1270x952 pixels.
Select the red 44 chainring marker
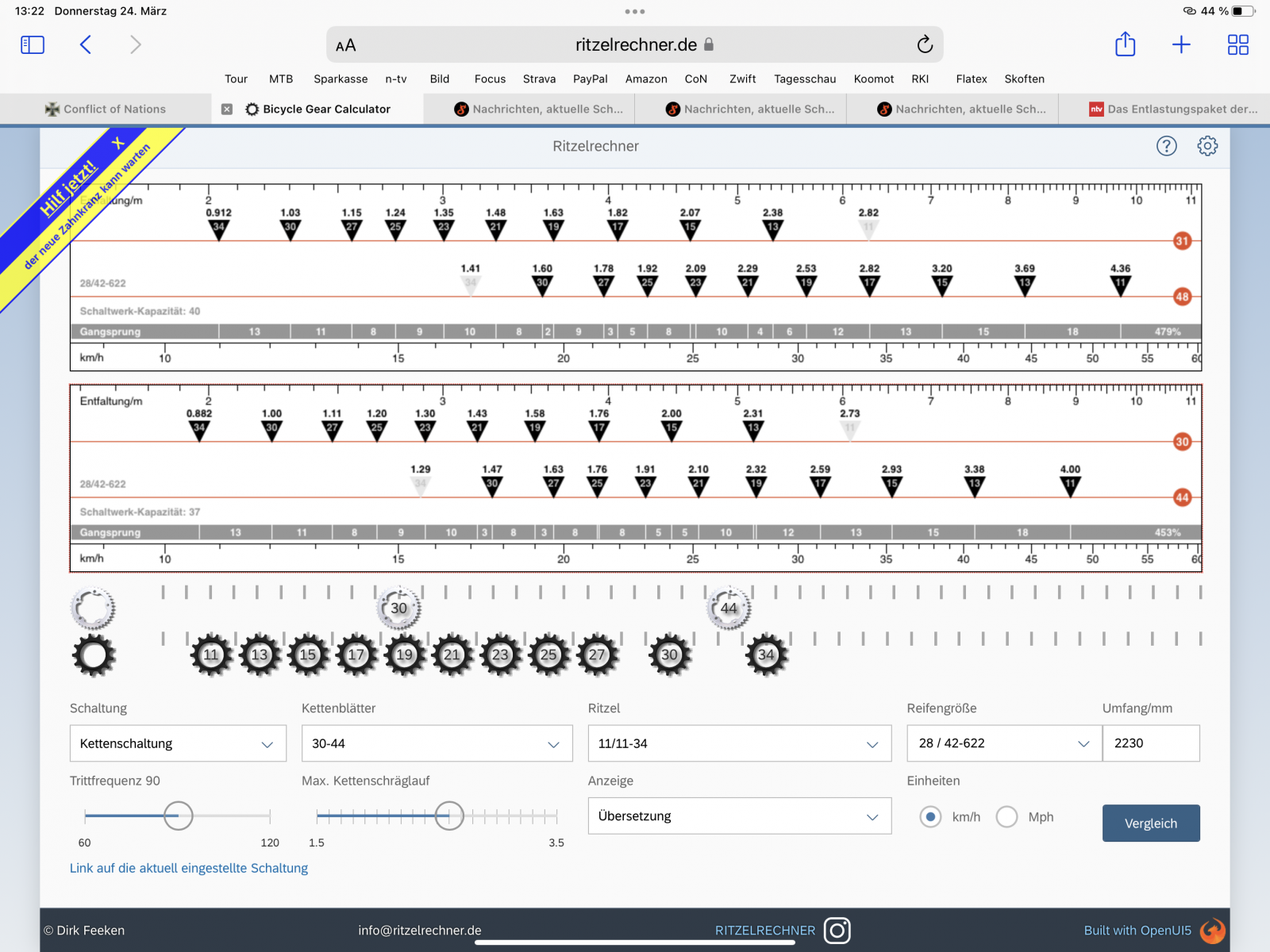click(x=1182, y=497)
